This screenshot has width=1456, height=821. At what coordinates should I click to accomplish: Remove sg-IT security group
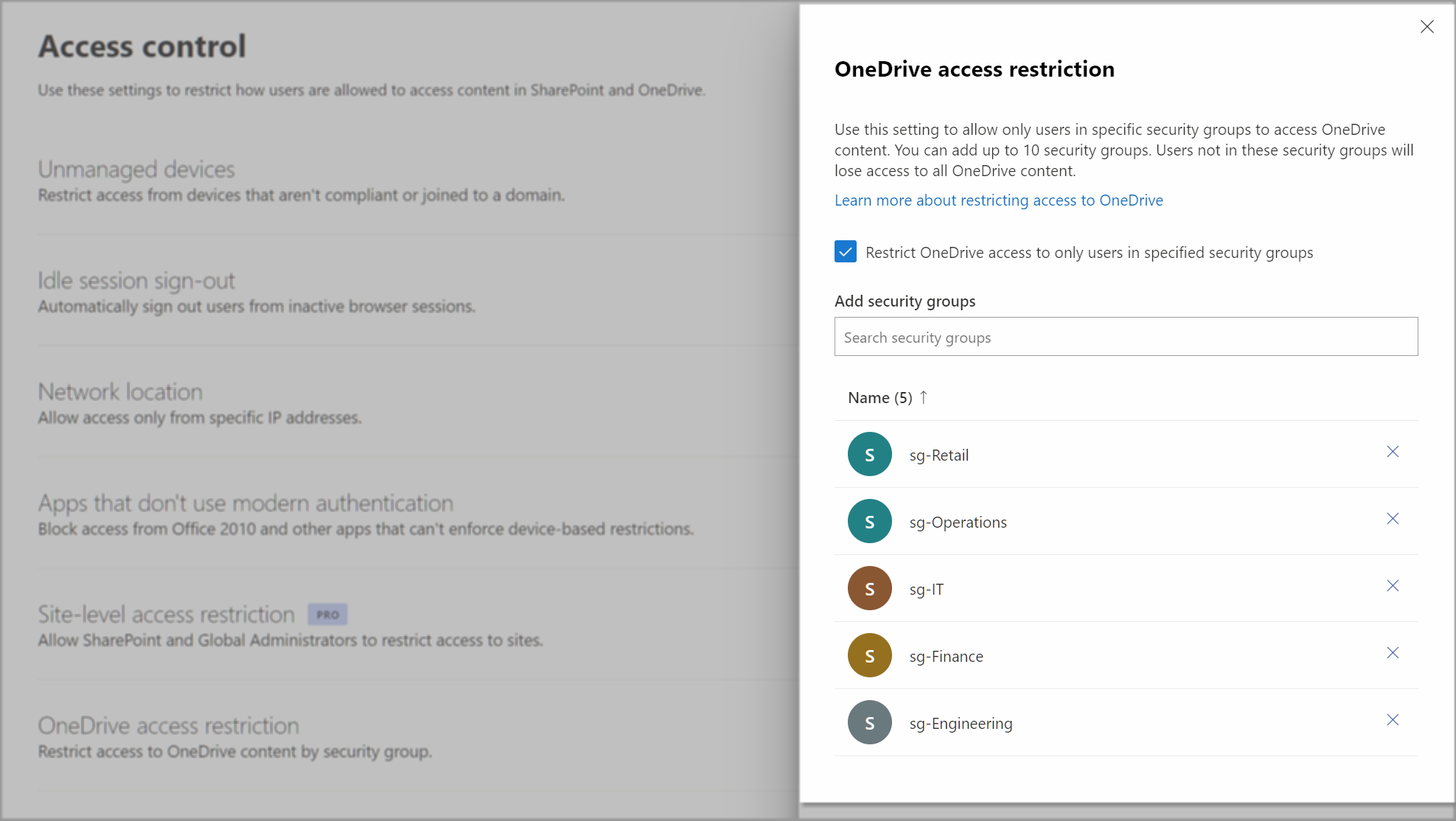point(1393,586)
